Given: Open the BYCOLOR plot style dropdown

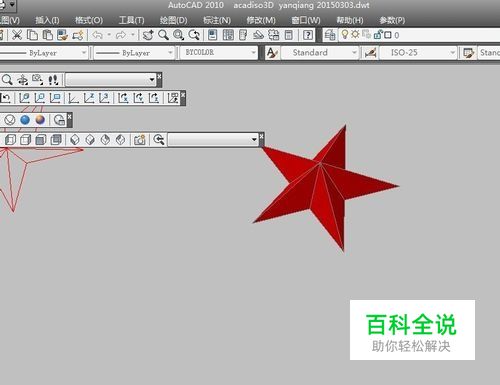Looking at the screenshot, I should 219,53.
